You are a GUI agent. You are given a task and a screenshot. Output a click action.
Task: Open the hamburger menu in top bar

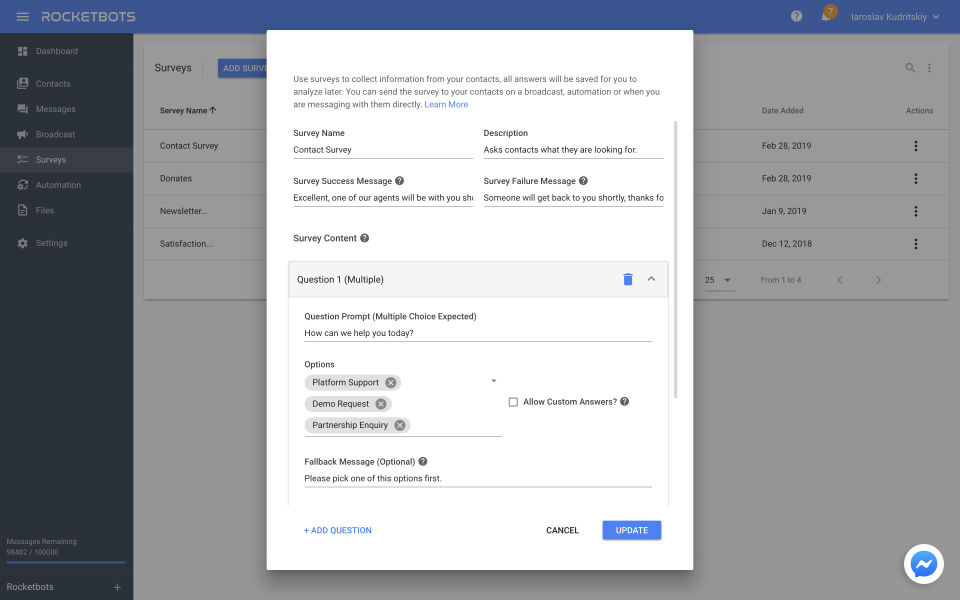[x=23, y=17]
